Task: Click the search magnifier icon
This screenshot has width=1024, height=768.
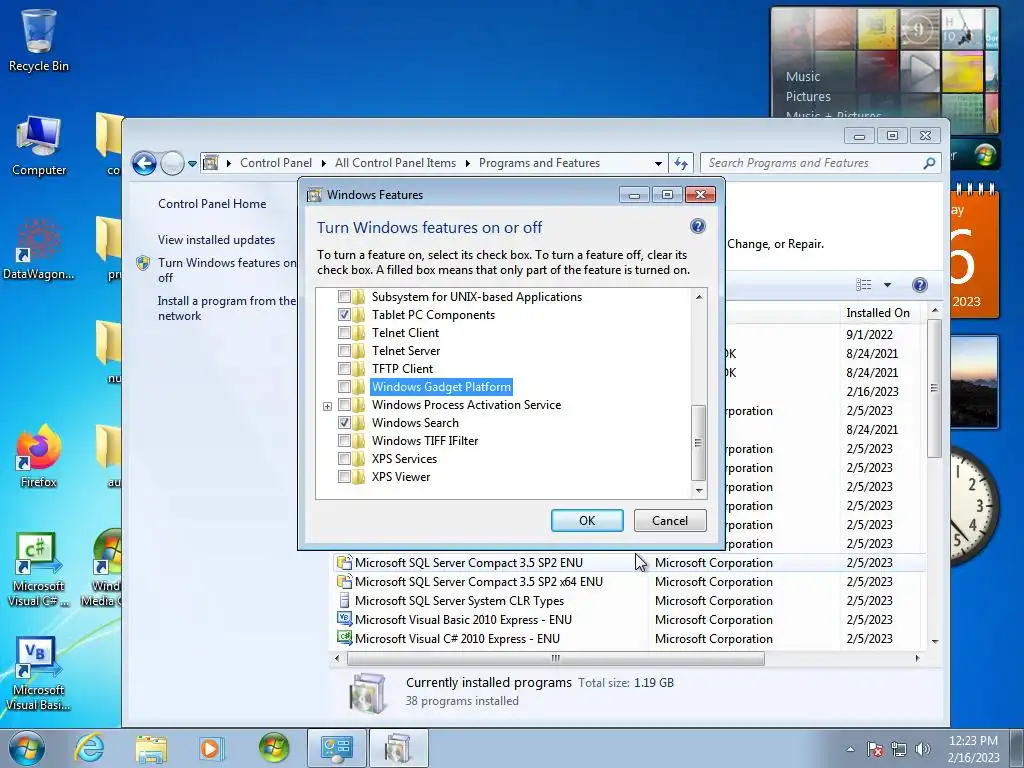Action: coord(929,163)
